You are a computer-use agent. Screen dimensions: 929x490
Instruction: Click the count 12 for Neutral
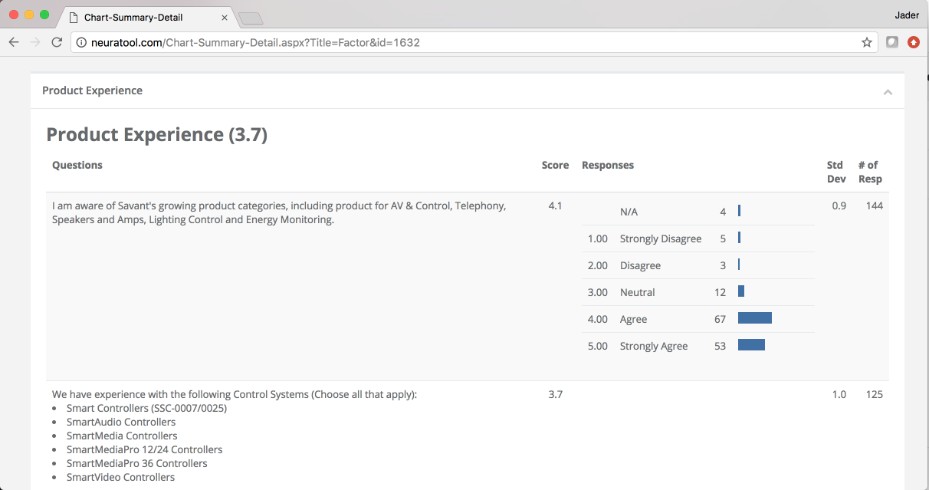[720, 292]
